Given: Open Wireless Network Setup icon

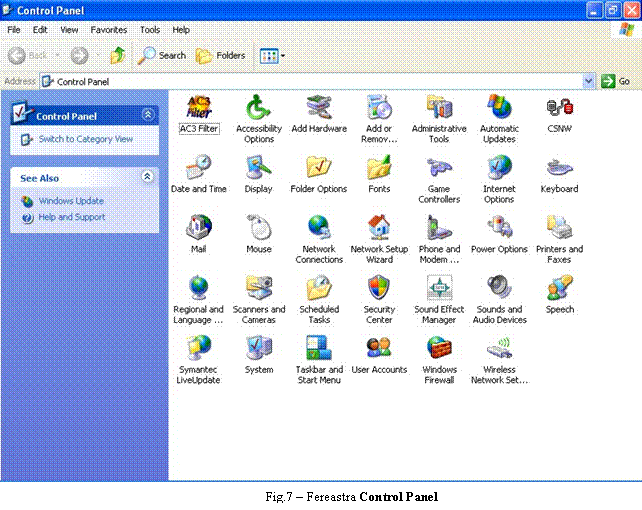Looking at the screenshot, I should coord(499,348).
